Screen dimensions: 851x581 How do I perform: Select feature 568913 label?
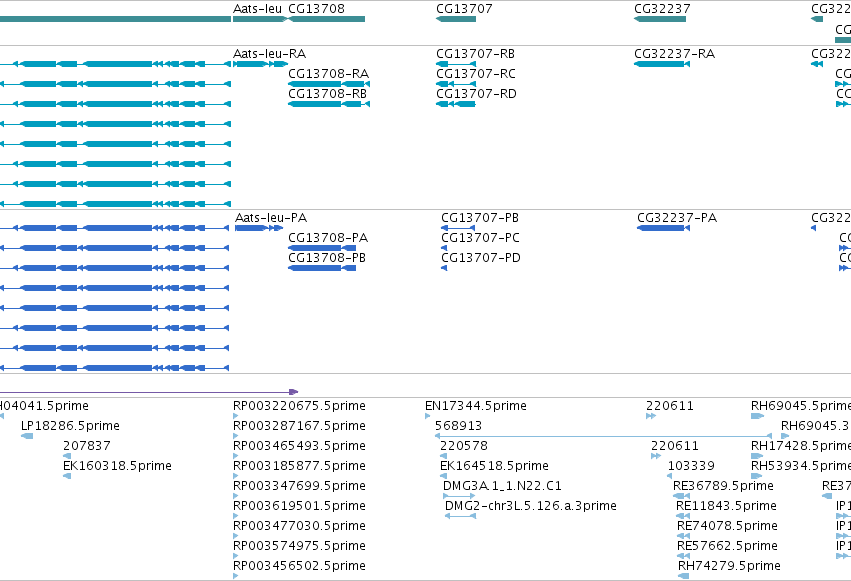(459, 426)
